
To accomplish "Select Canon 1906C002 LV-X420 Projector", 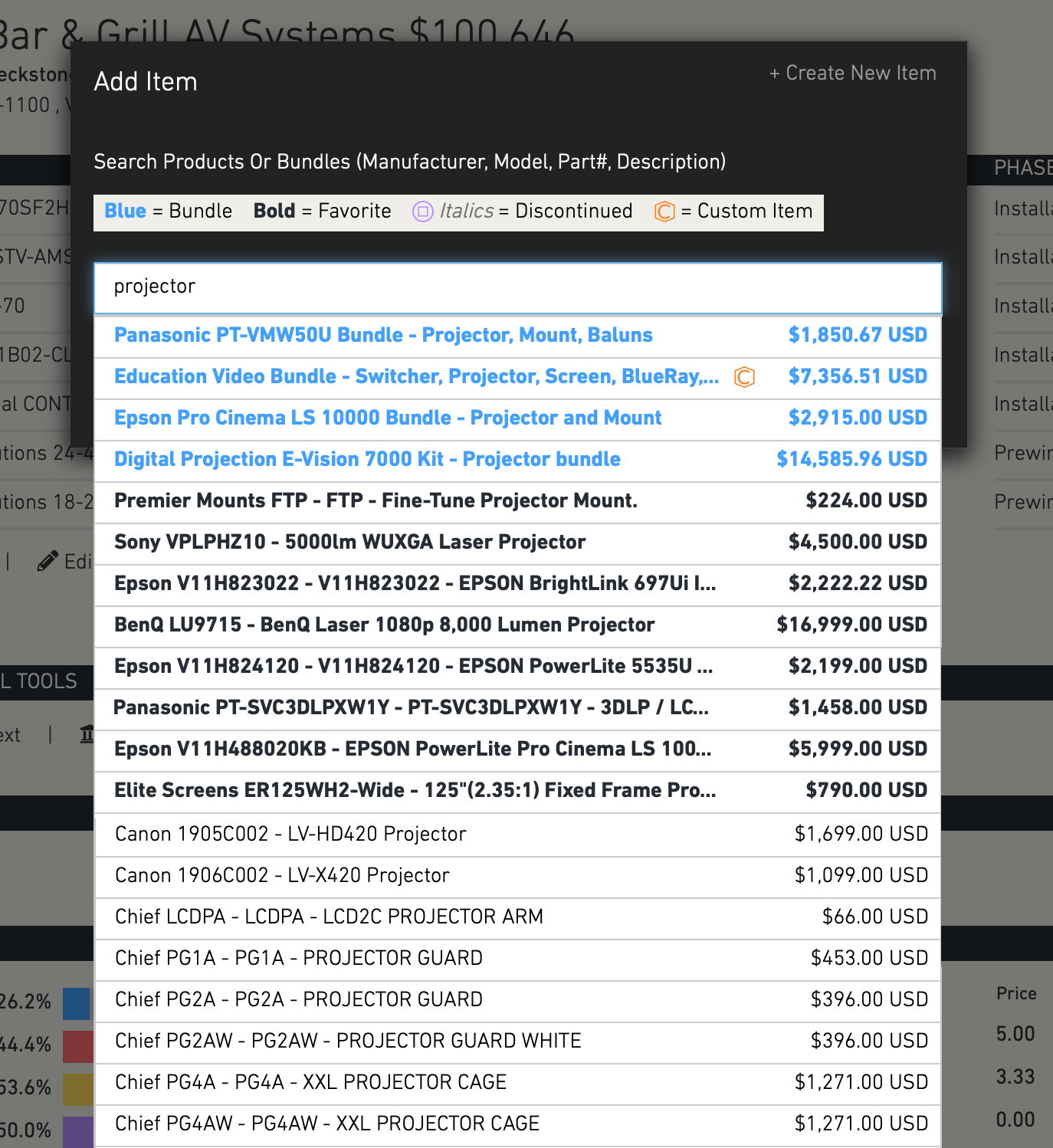I will pos(517,876).
